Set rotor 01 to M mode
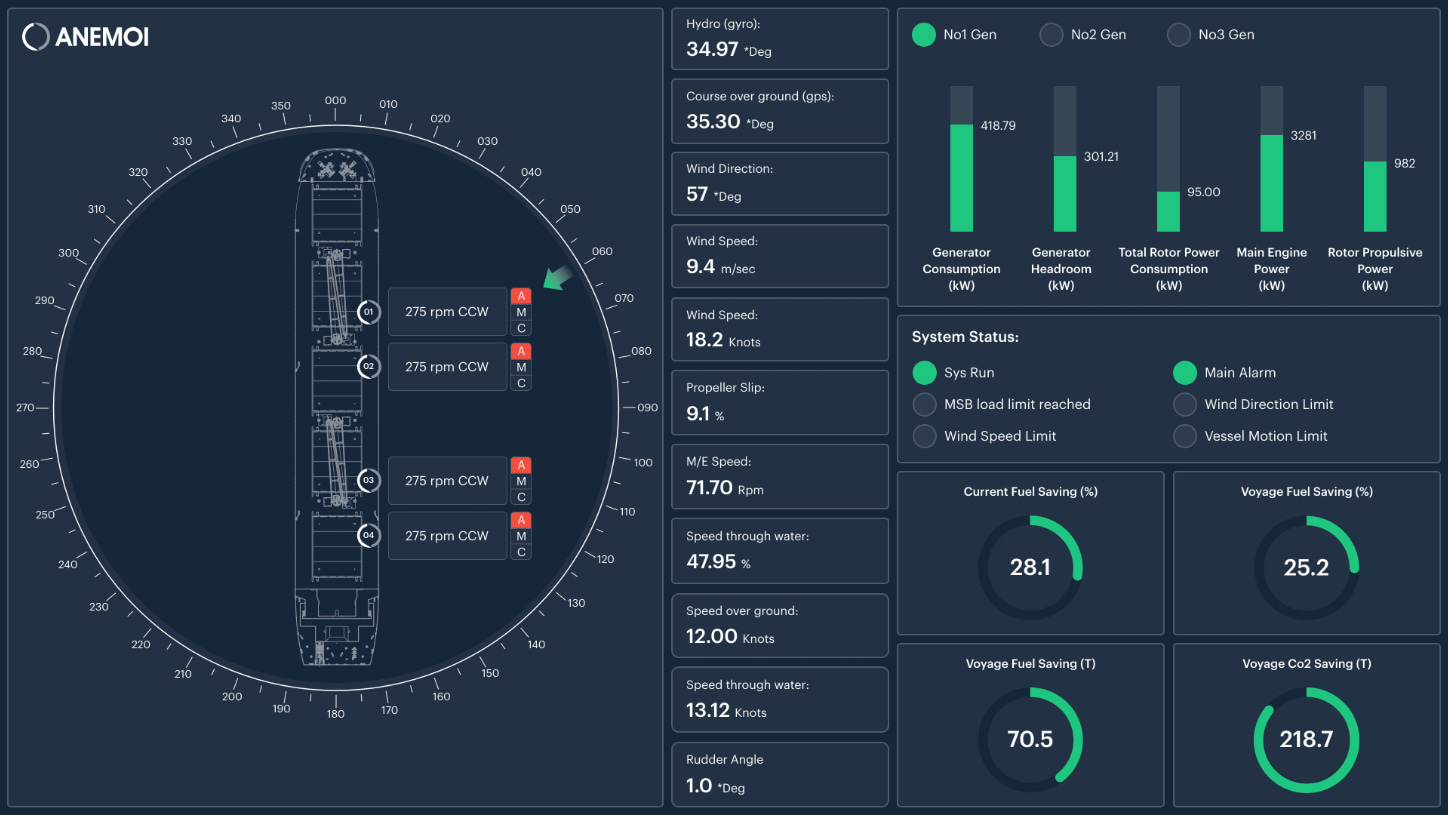This screenshot has width=1448, height=815. coord(521,312)
